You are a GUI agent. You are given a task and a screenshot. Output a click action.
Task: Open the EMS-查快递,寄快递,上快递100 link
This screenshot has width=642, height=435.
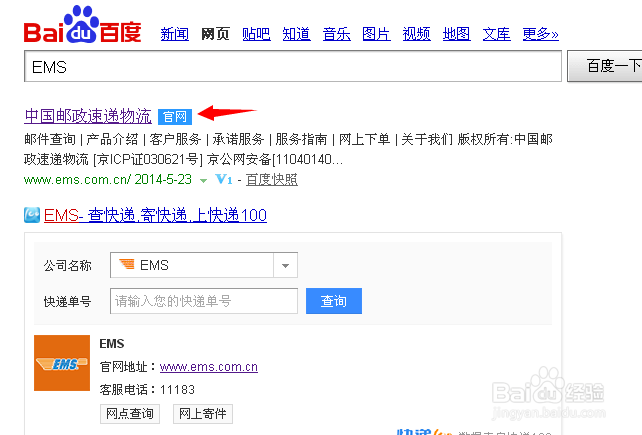click(155, 215)
